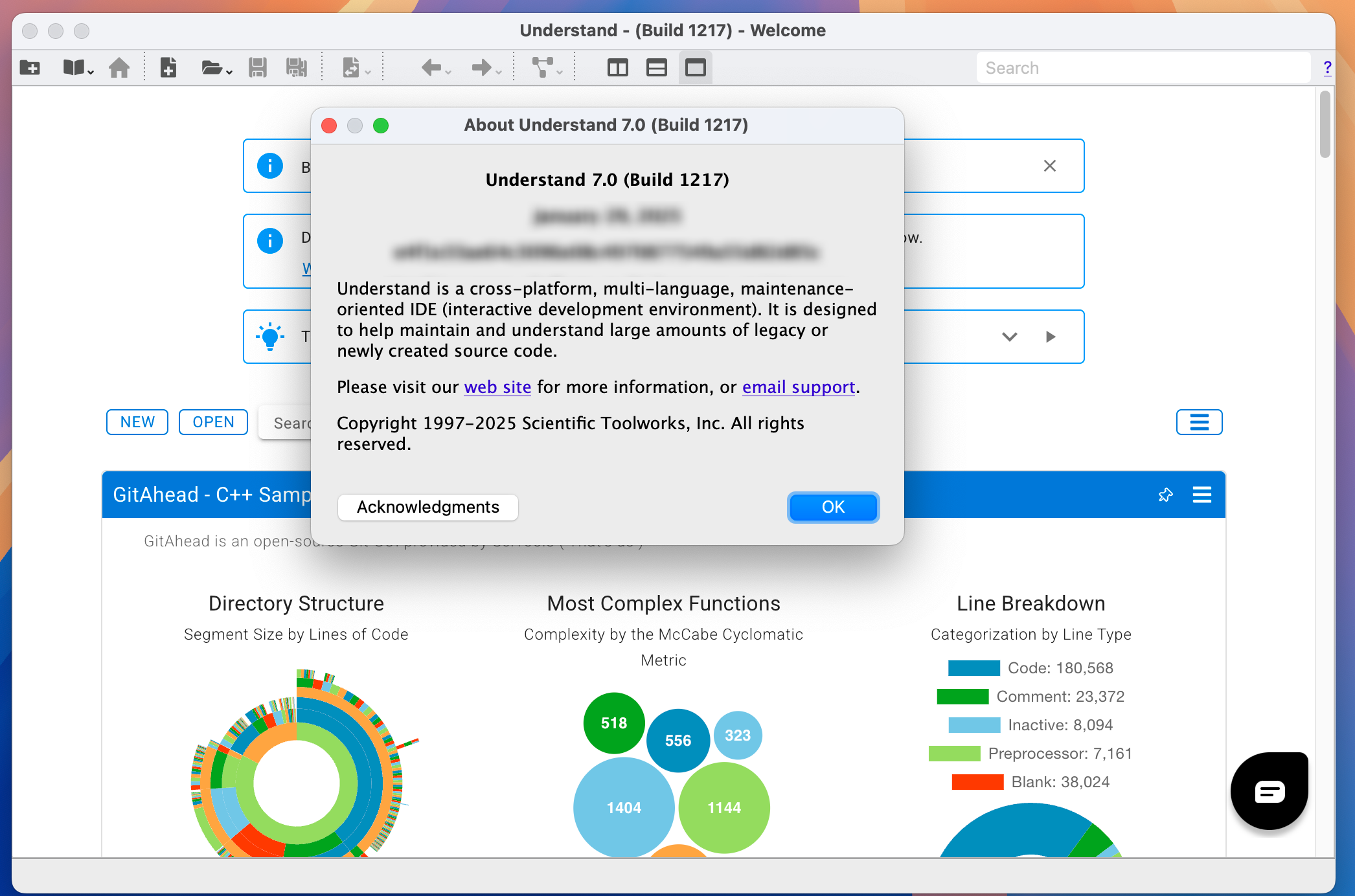The height and width of the screenshot is (896, 1355).
Task: Dismiss the first info banner with X
Action: click(1050, 166)
